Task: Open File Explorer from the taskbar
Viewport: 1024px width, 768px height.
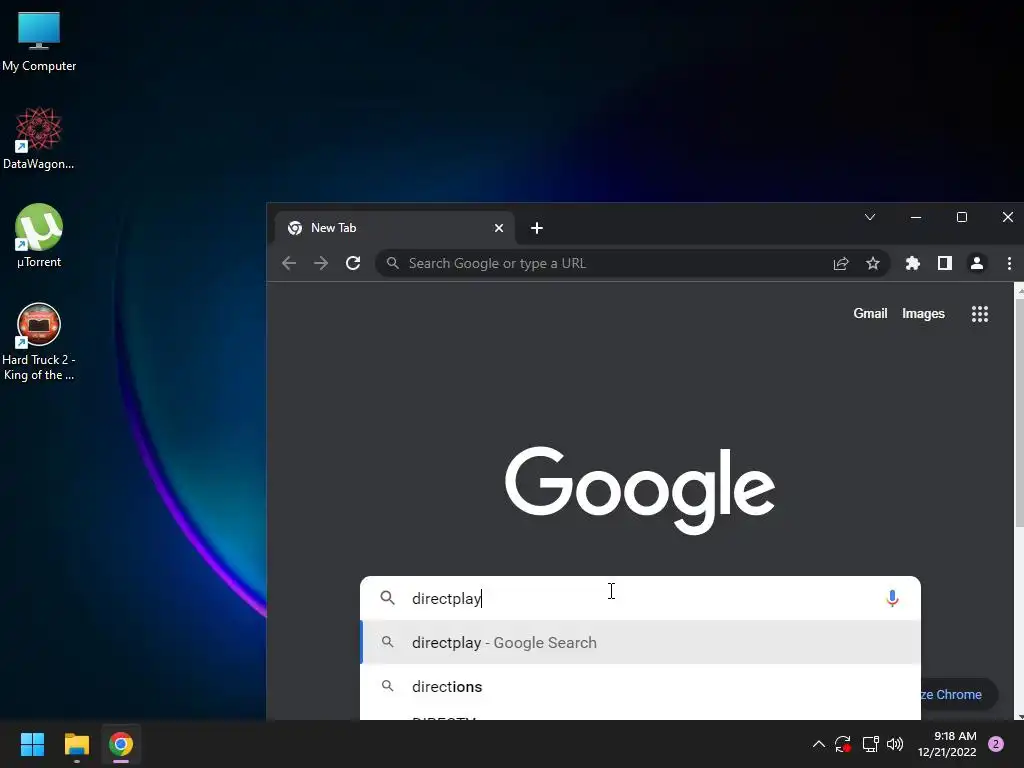Action: coord(76,744)
